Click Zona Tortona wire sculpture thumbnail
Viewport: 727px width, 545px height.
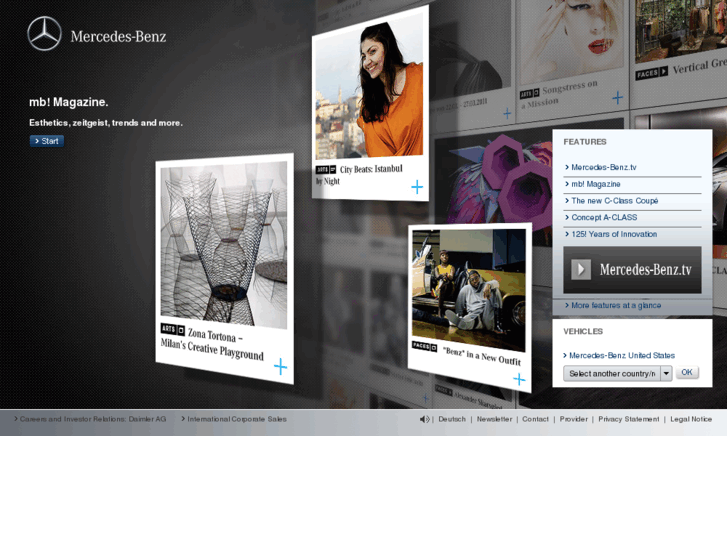click(x=224, y=245)
